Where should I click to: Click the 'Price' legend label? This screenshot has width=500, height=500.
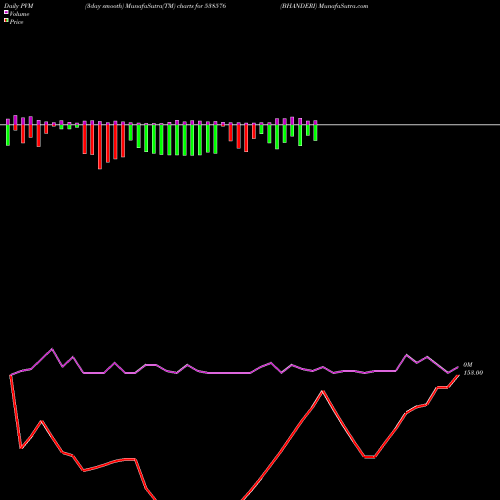16,22
